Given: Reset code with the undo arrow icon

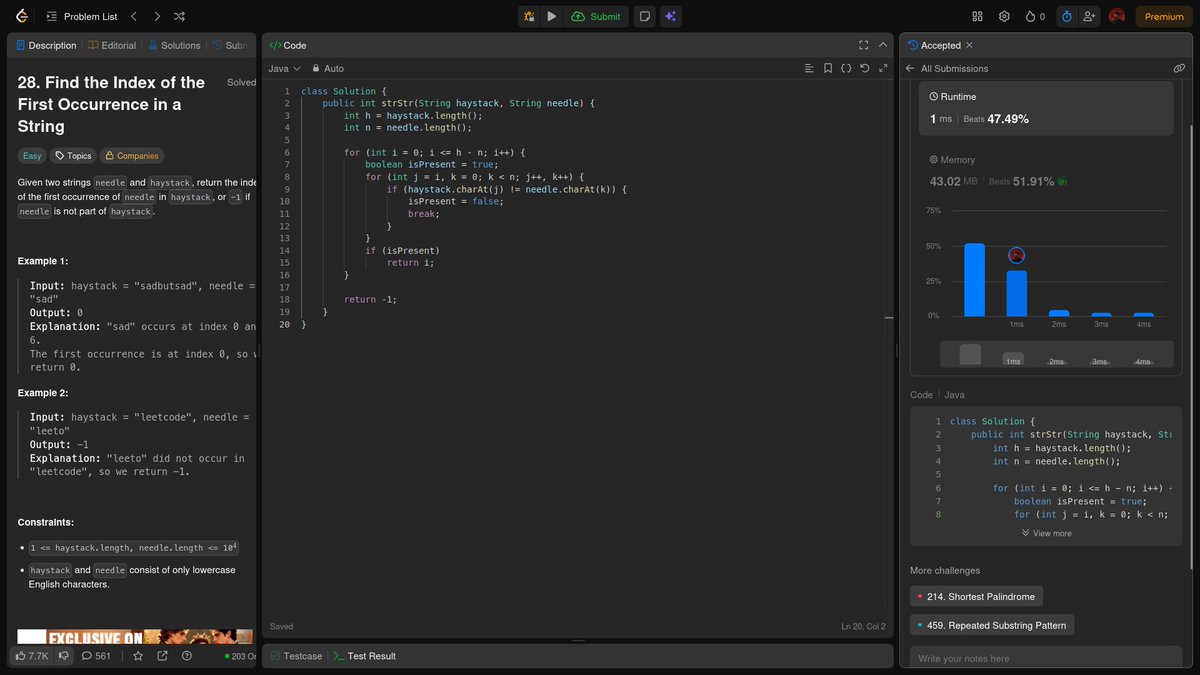Looking at the screenshot, I should (x=864, y=68).
